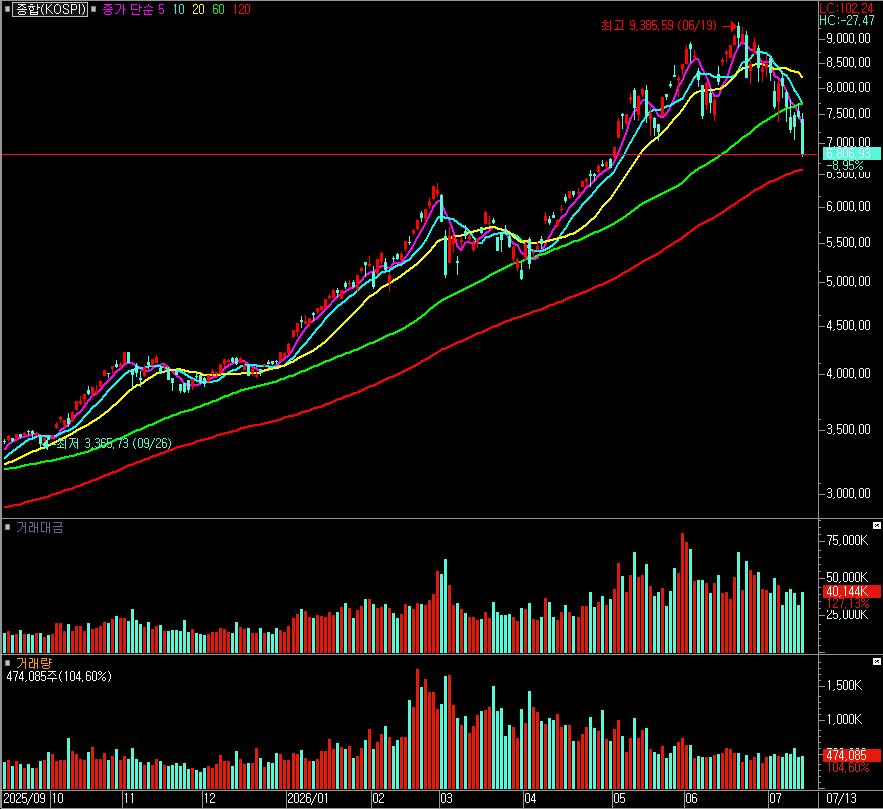
Task: Click the 474,085주(104.60%) volume readout
Action: [59, 676]
